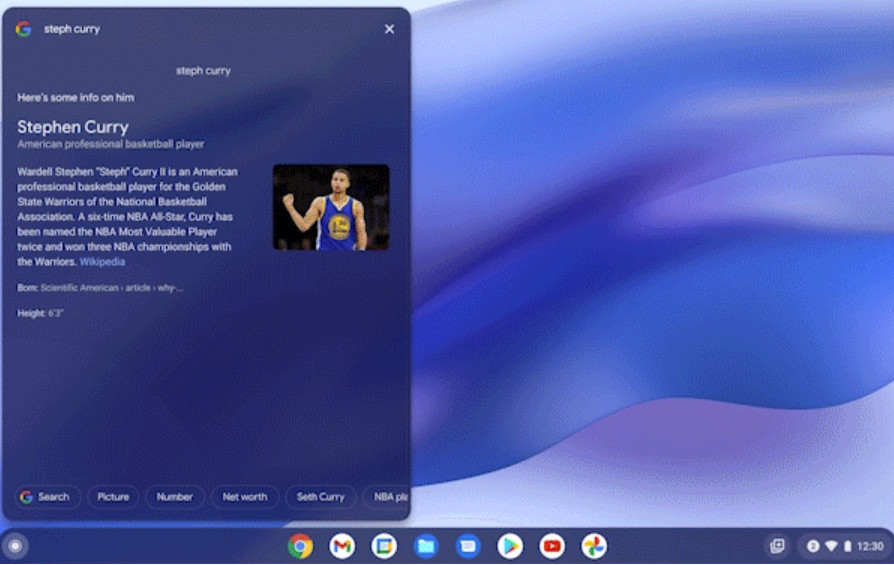This screenshot has height=565, width=894.
Task: Click the Stephen Curry photo thumbnail
Action: 331,208
